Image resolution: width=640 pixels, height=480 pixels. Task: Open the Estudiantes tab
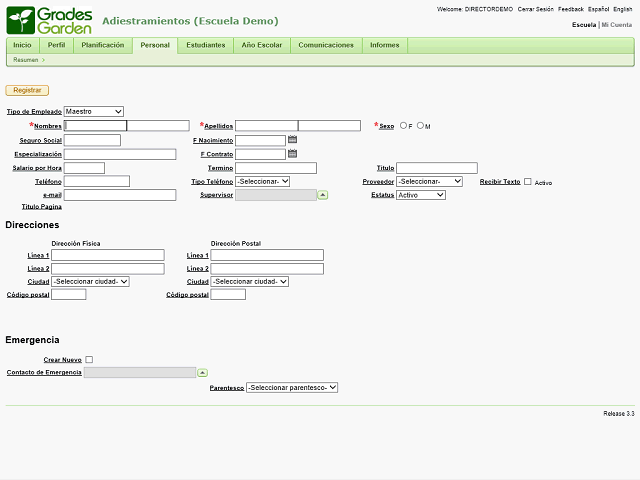[206, 45]
